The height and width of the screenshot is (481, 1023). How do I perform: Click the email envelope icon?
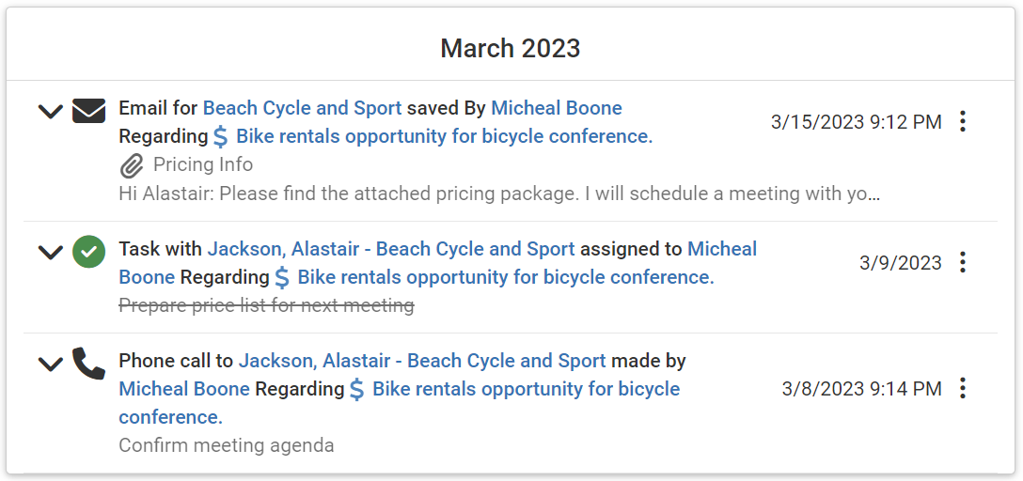pyautogui.click(x=89, y=110)
